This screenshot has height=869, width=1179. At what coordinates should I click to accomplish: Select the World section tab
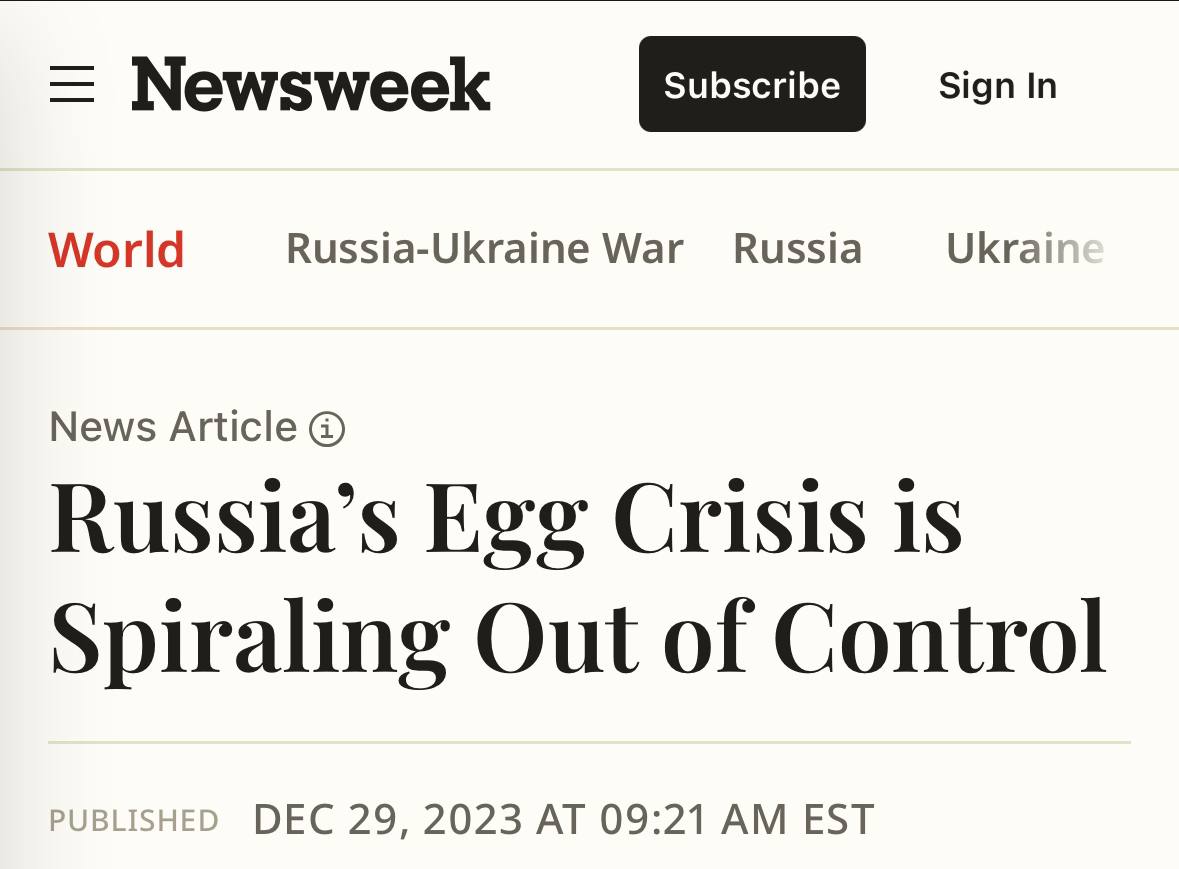click(x=117, y=250)
